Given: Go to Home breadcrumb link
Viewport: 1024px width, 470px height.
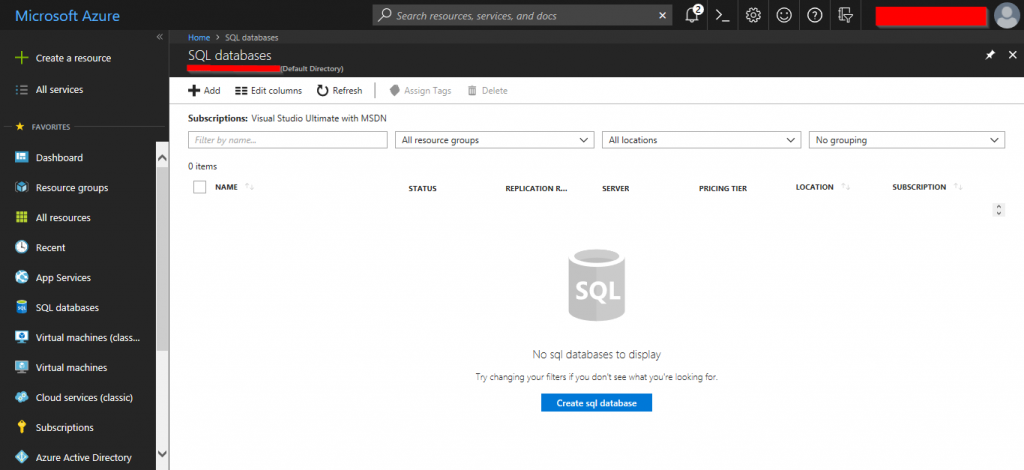Looking at the screenshot, I should point(199,37).
